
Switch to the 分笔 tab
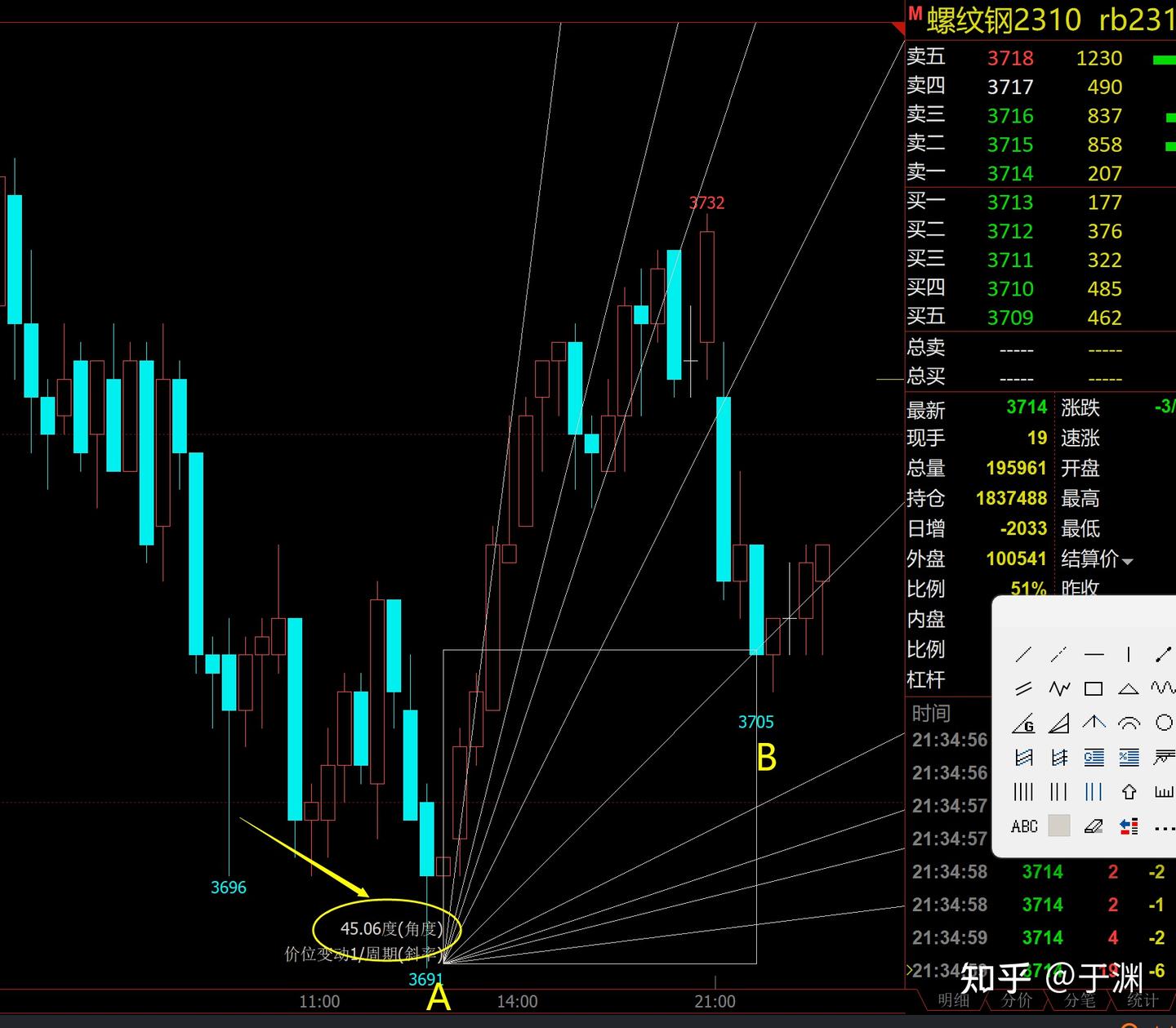pyautogui.click(x=1080, y=1000)
